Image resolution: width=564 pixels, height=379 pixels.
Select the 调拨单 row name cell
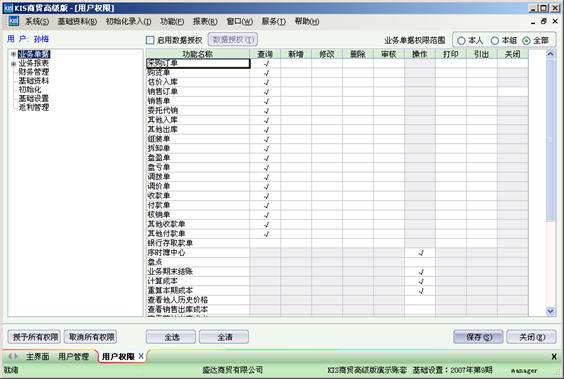coord(198,177)
